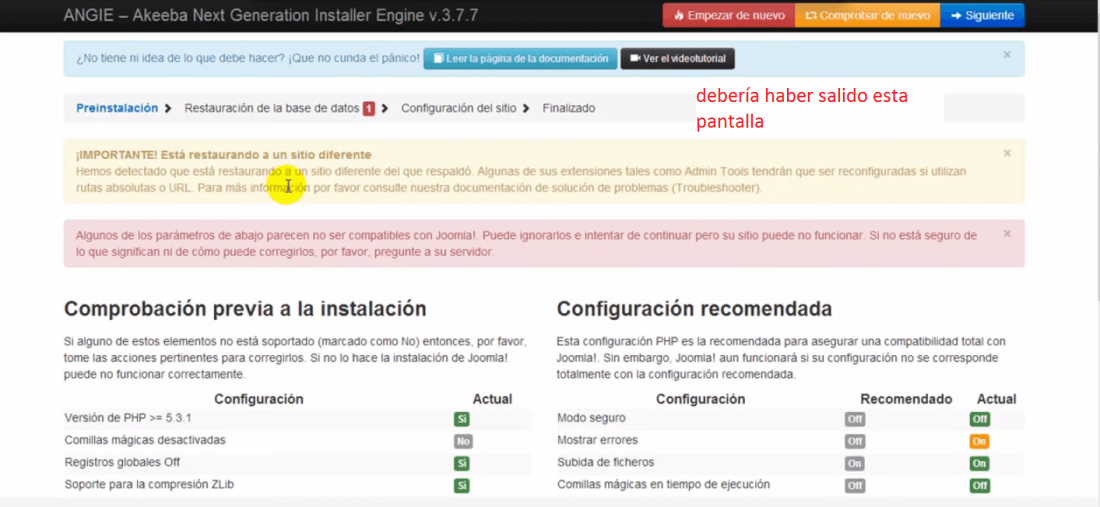The image size is (1100, 507).
Task: Click the Recomendado column header
Action: click(x=906, y=399)
